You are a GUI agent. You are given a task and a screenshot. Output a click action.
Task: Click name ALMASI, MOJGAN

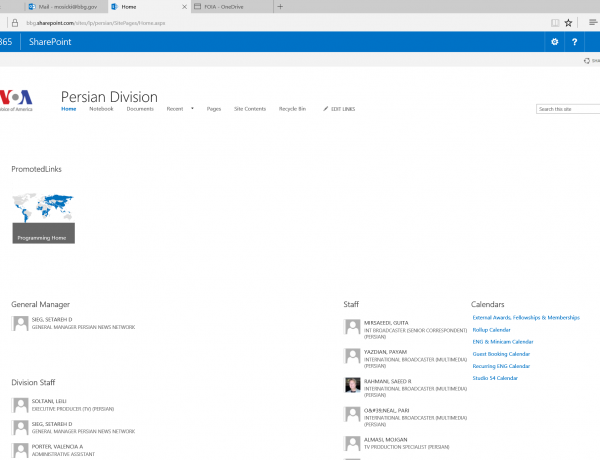click(385, 439)
